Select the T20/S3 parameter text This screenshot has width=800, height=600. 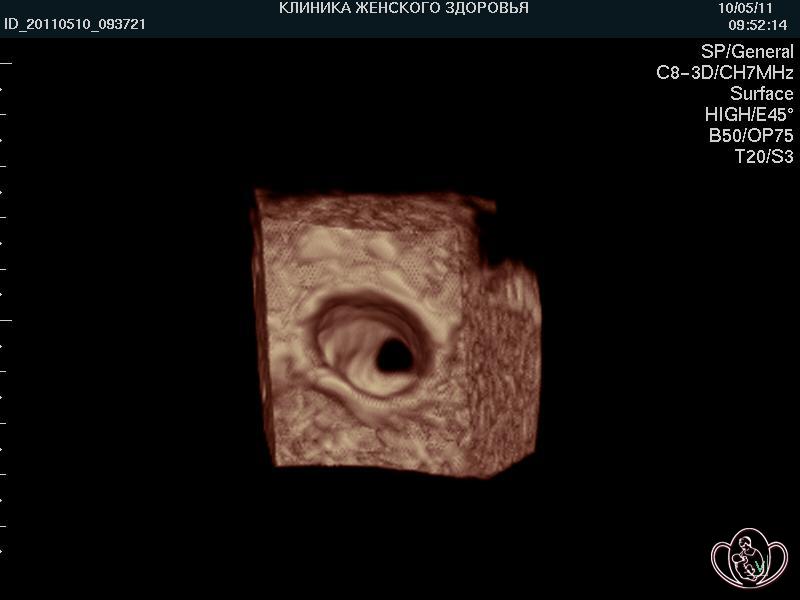pyautogui.click(x=764, y=156)
